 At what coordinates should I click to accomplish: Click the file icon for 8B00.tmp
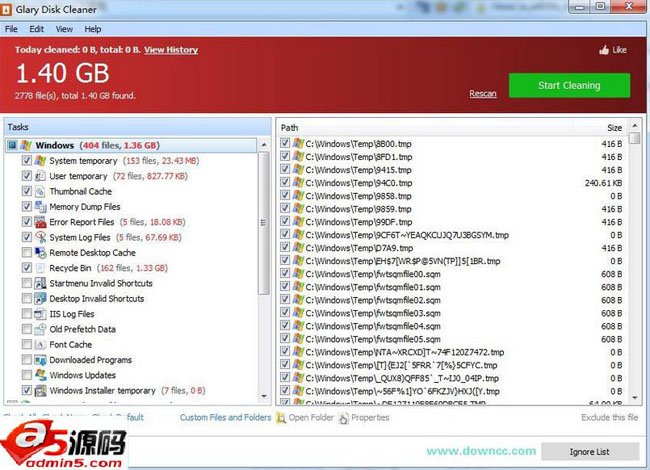point(298,144)
